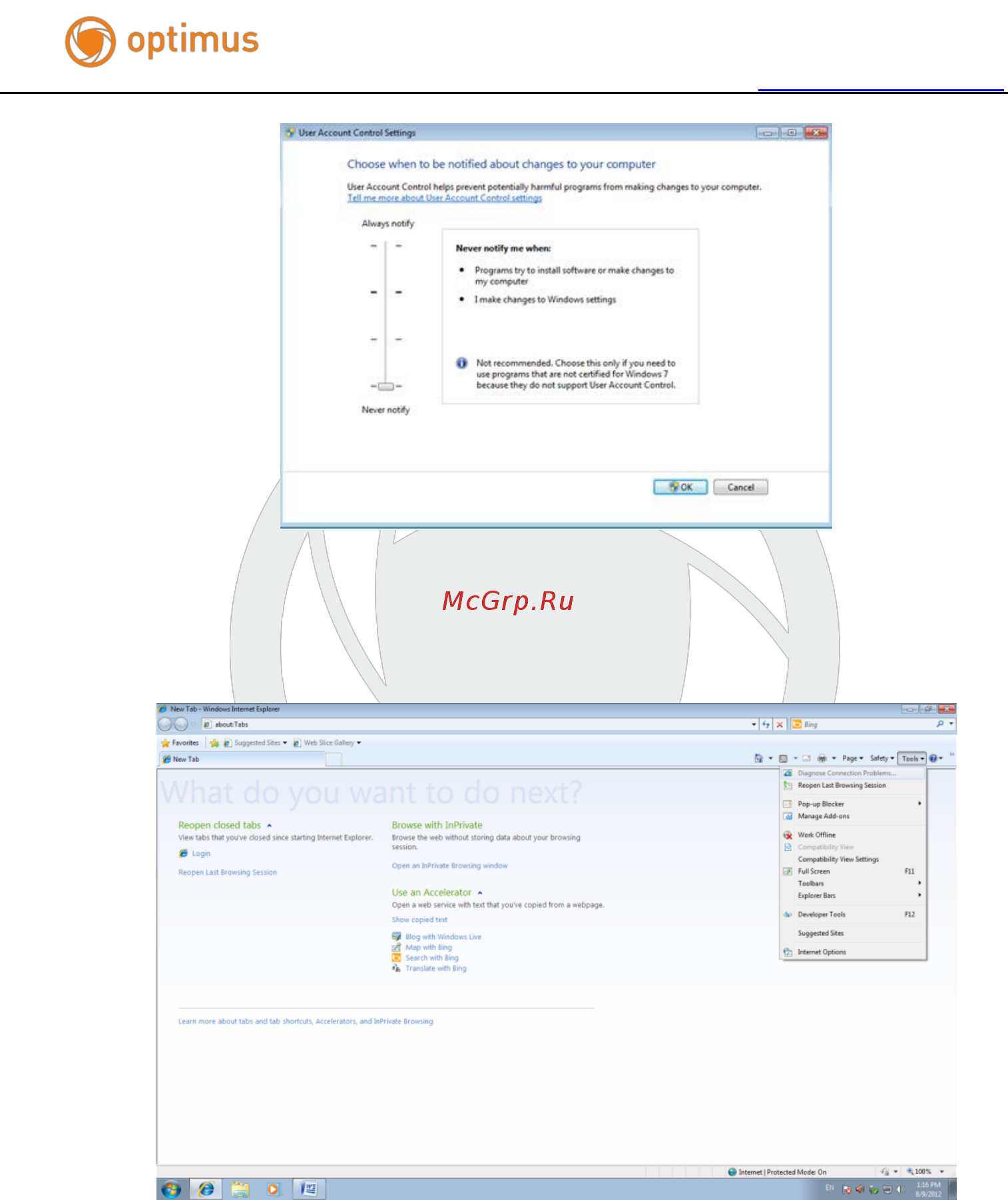Open the search provider dropdown arrow

pyautogui.click(x=951, y=724)
